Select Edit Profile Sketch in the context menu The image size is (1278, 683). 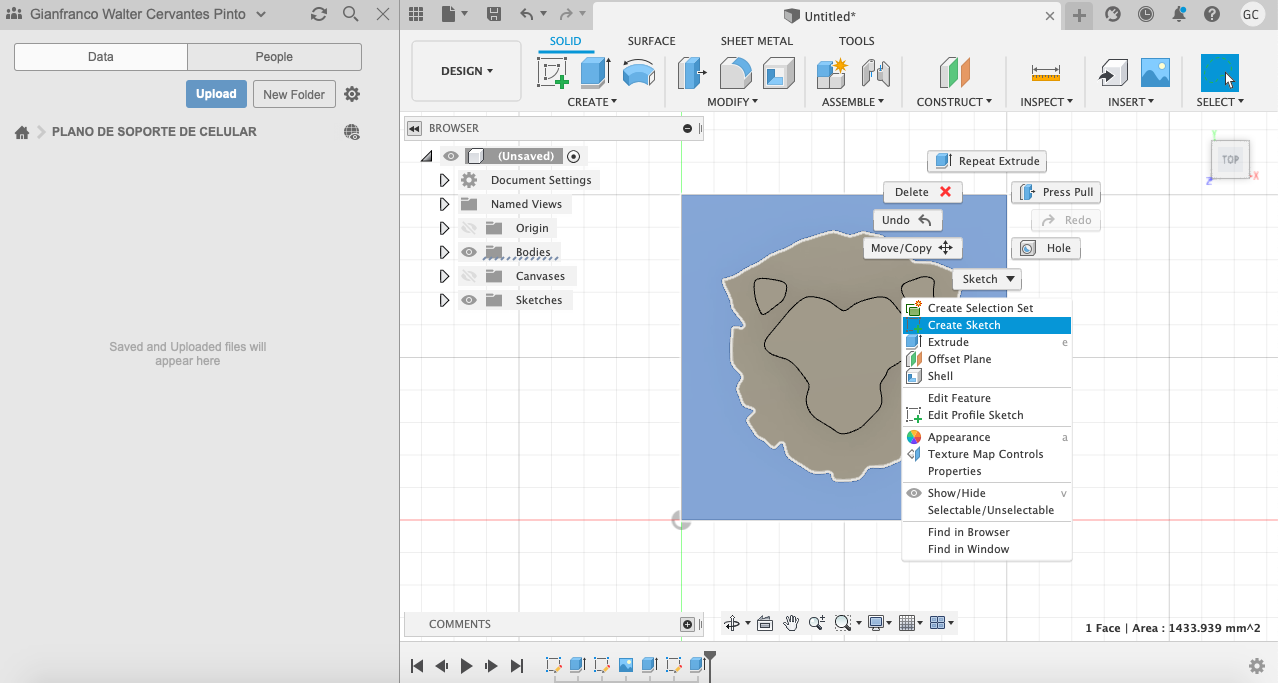[x=987, y=415]
